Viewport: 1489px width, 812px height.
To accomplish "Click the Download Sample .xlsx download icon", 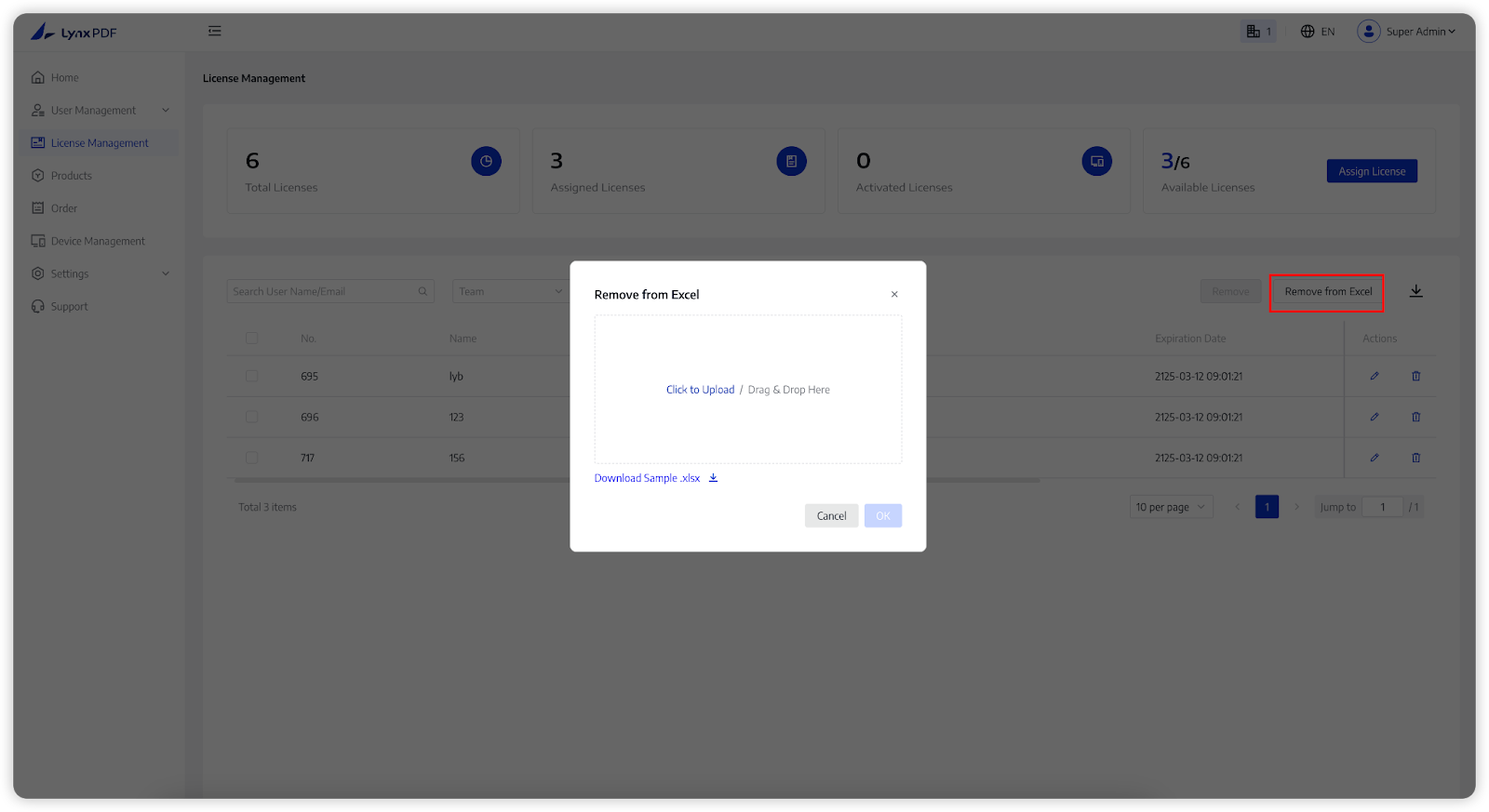I will [714, 478].
